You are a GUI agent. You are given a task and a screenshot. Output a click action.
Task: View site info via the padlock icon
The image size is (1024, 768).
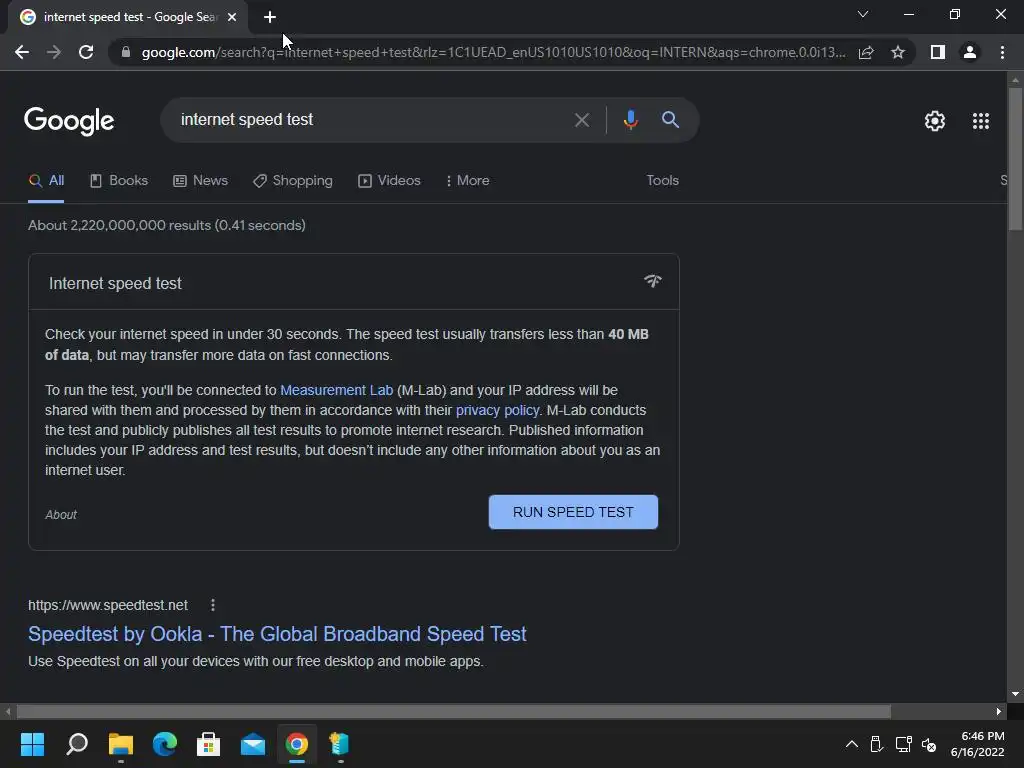[126, 52]
